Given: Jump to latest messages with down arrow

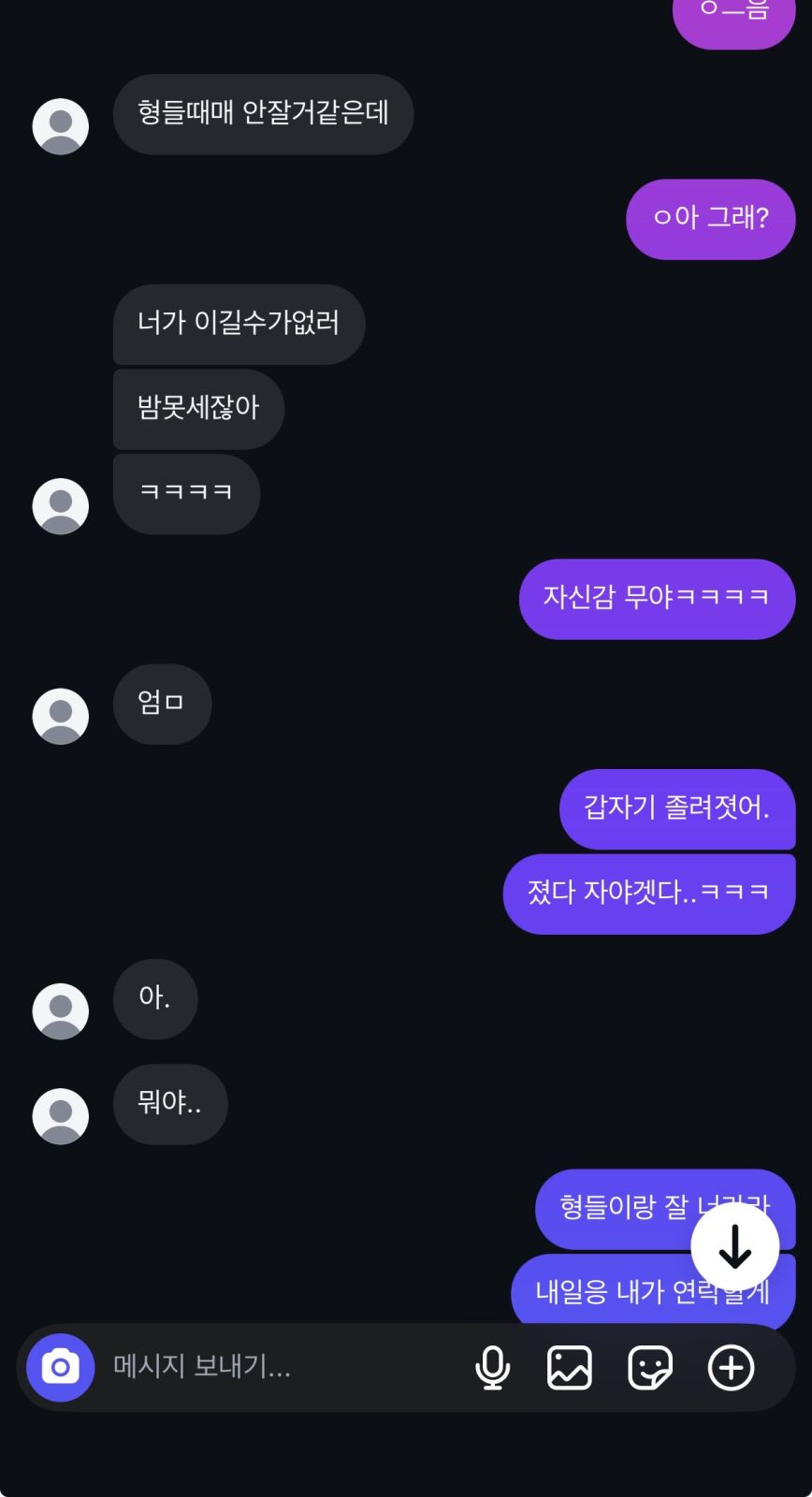Looking at the screenshot, I should 735,1247.
